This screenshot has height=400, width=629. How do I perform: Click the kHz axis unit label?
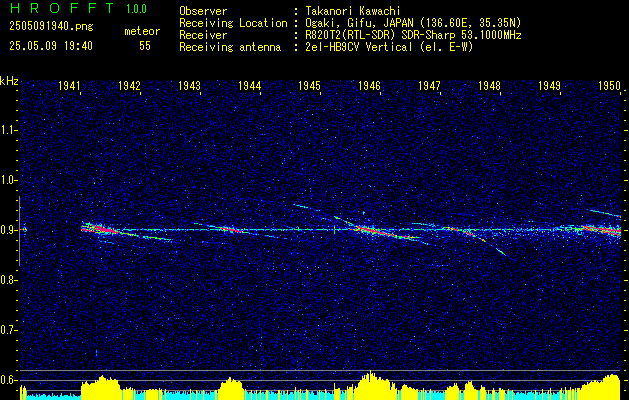9,81
